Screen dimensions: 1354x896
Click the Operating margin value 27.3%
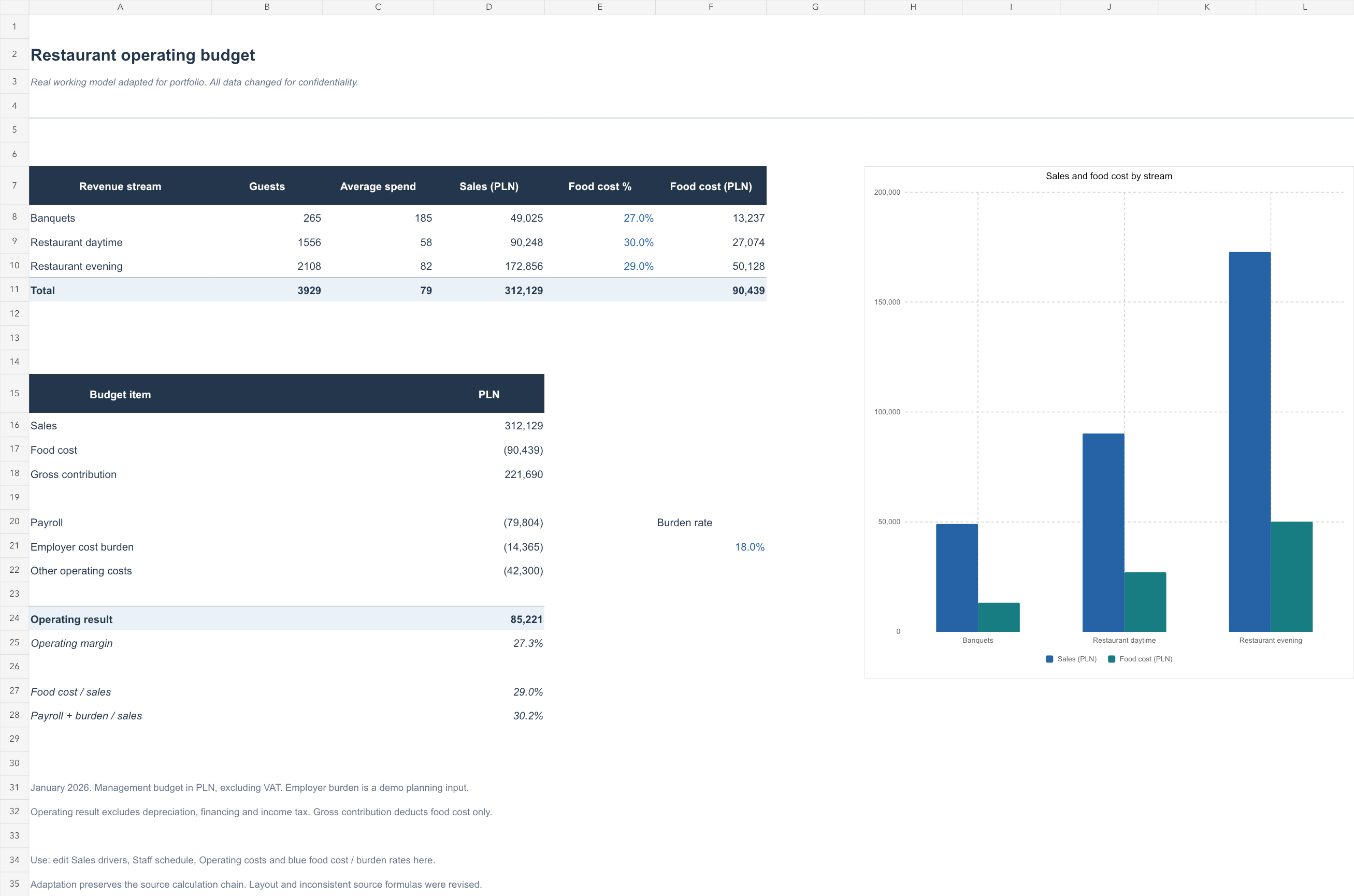tap(528, 643)
